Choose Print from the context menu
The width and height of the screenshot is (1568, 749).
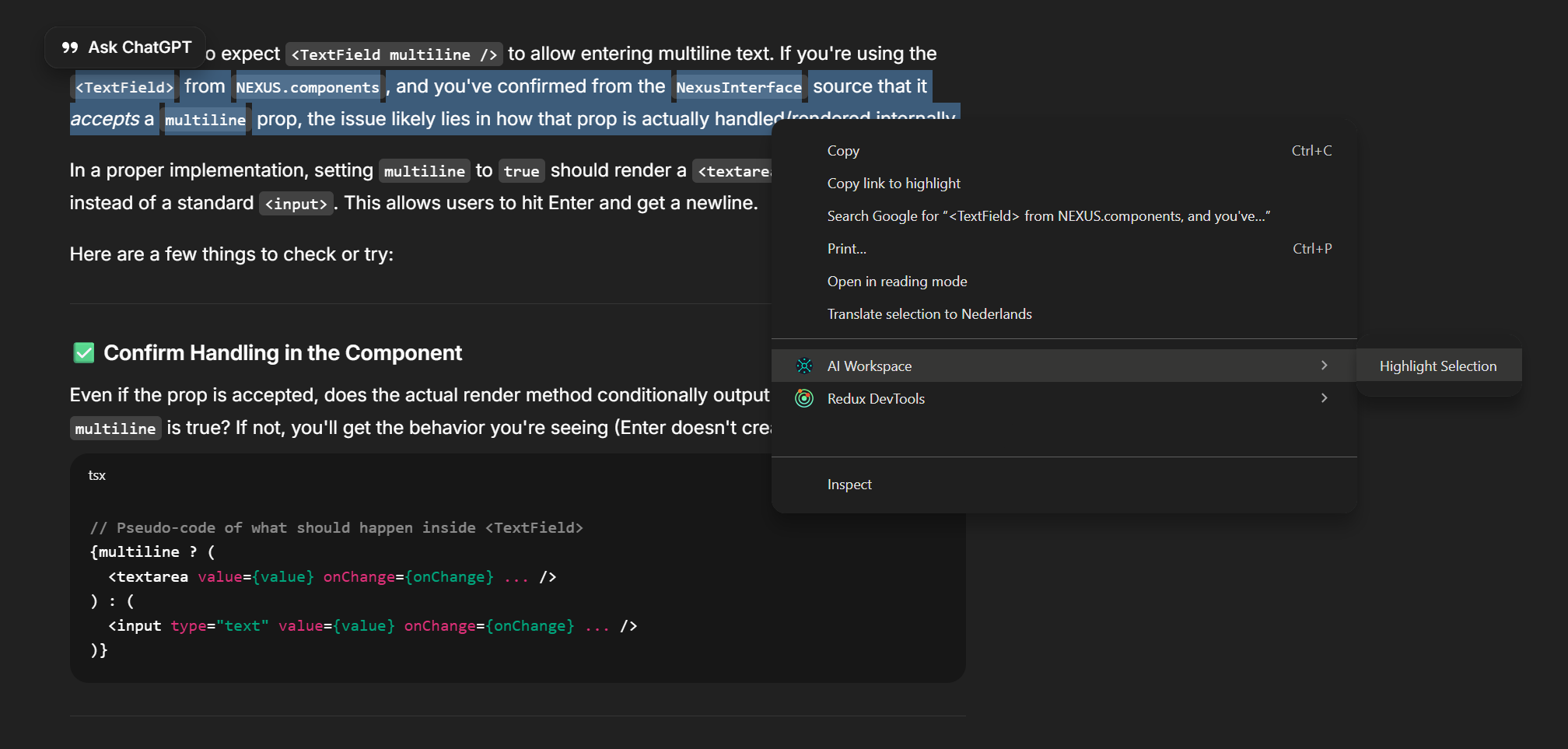point(845,248)
